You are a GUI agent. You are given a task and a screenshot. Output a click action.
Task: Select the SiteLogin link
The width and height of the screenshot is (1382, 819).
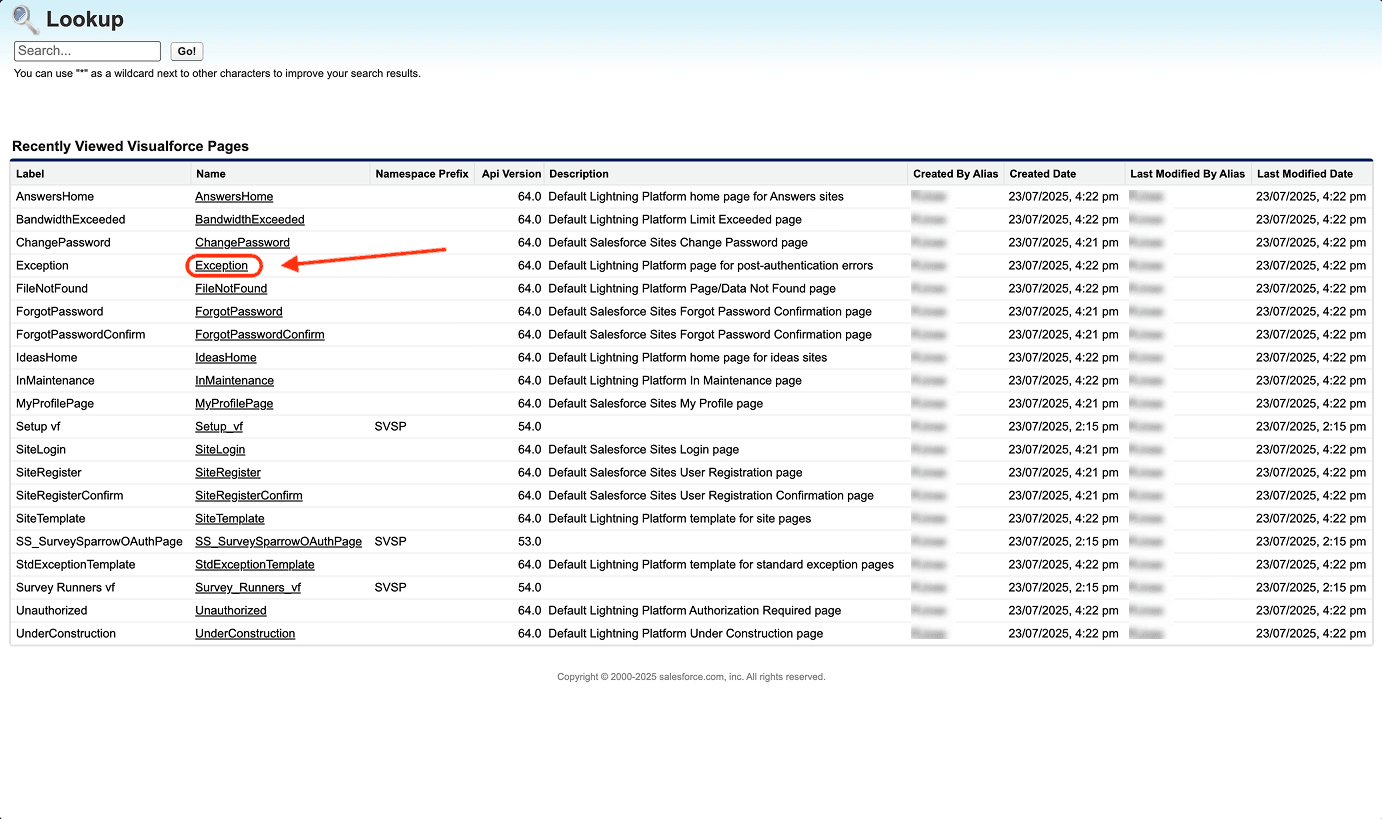(219, 450)
